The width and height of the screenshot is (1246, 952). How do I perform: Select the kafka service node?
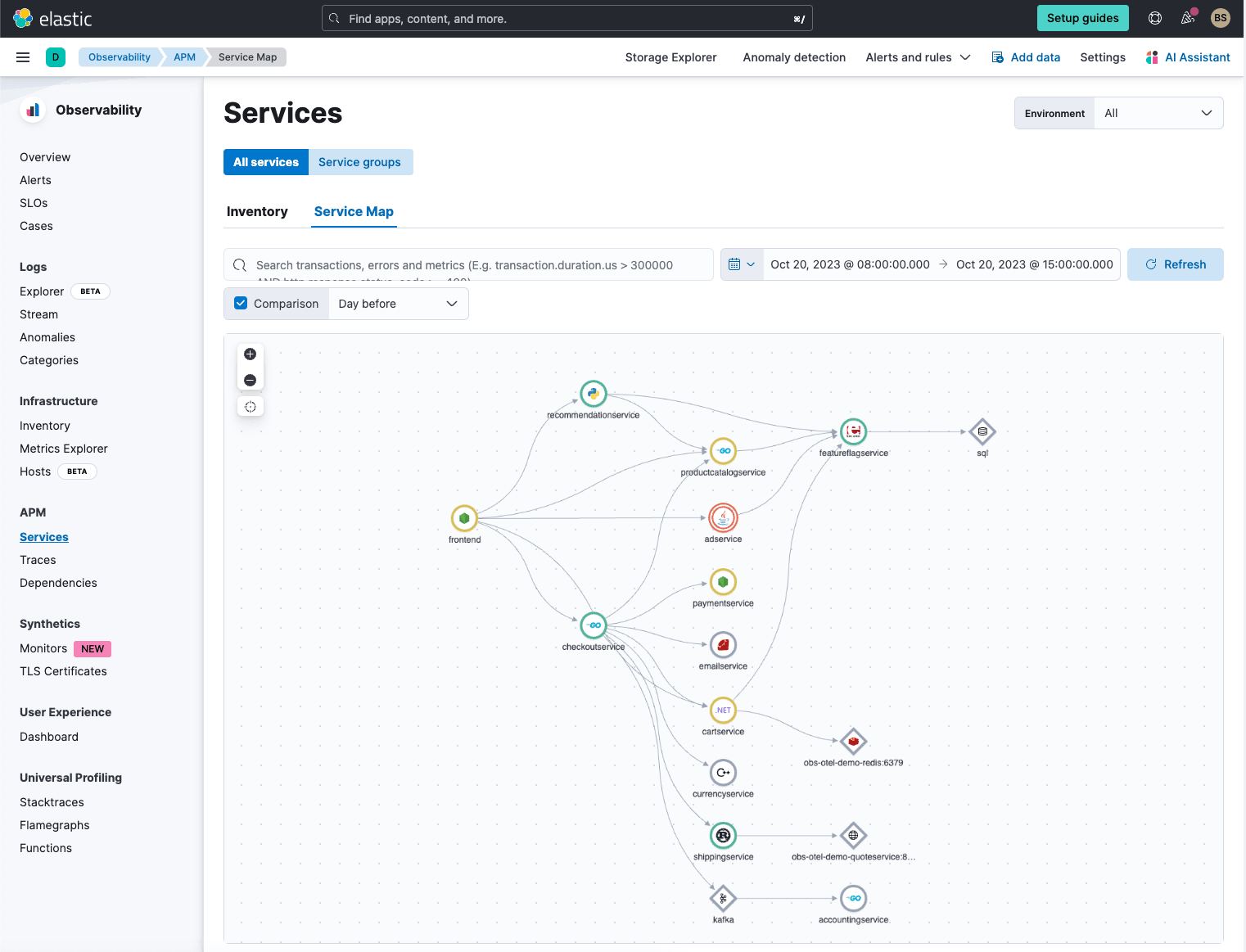(x=723, y=898)
